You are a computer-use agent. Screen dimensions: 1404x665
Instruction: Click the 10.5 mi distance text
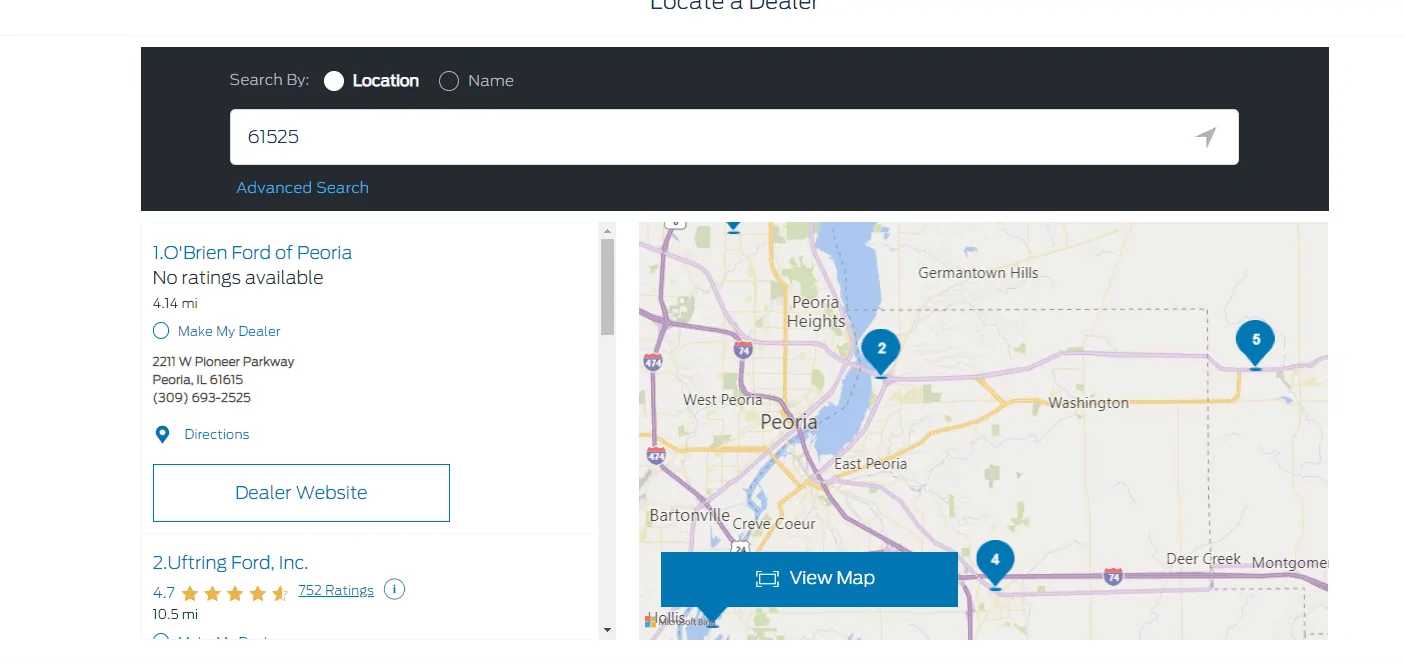pyautogui.click(x=175, y=614)
